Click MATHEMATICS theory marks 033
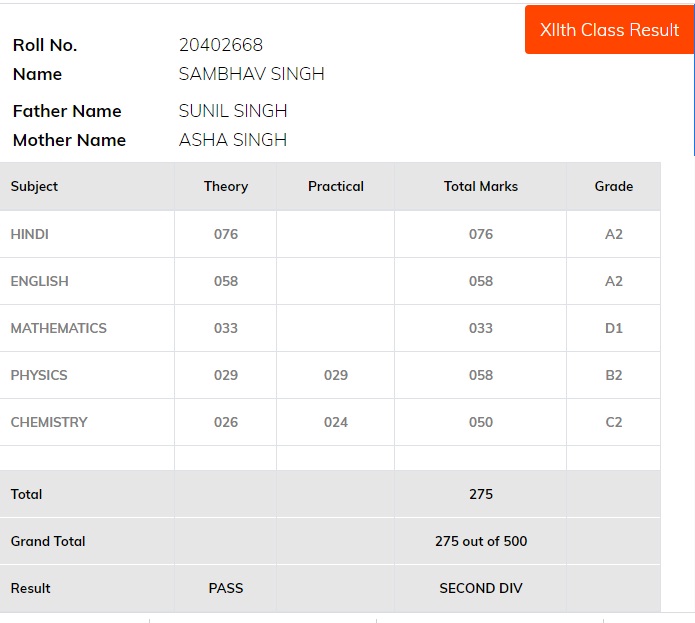The width and height of the screenshot is (695, 623). pyautogui.click(x=226, y=328)
